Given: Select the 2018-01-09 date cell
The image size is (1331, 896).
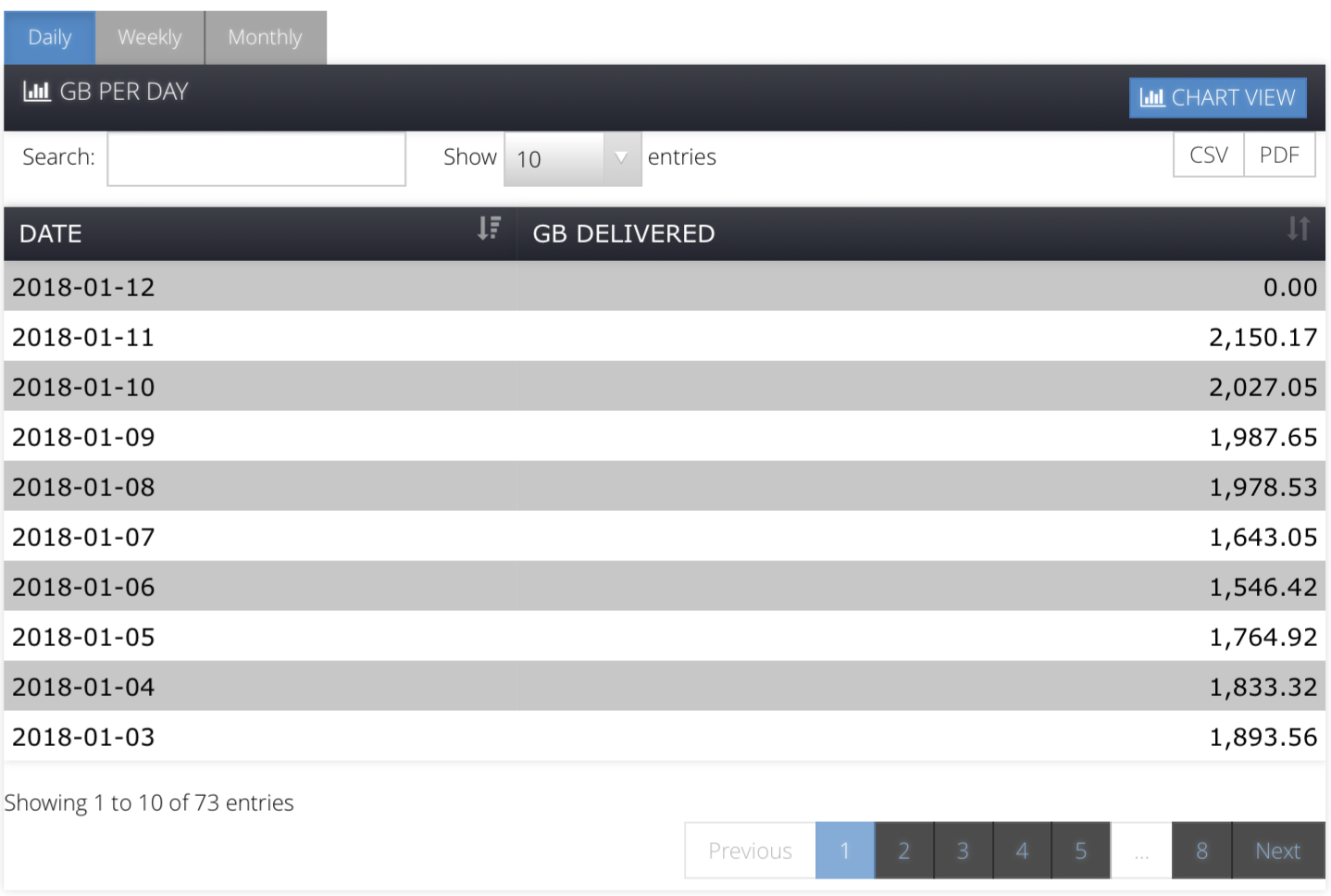Looking at the screenshot, I should pyautogui.click(x=259, y=436).
